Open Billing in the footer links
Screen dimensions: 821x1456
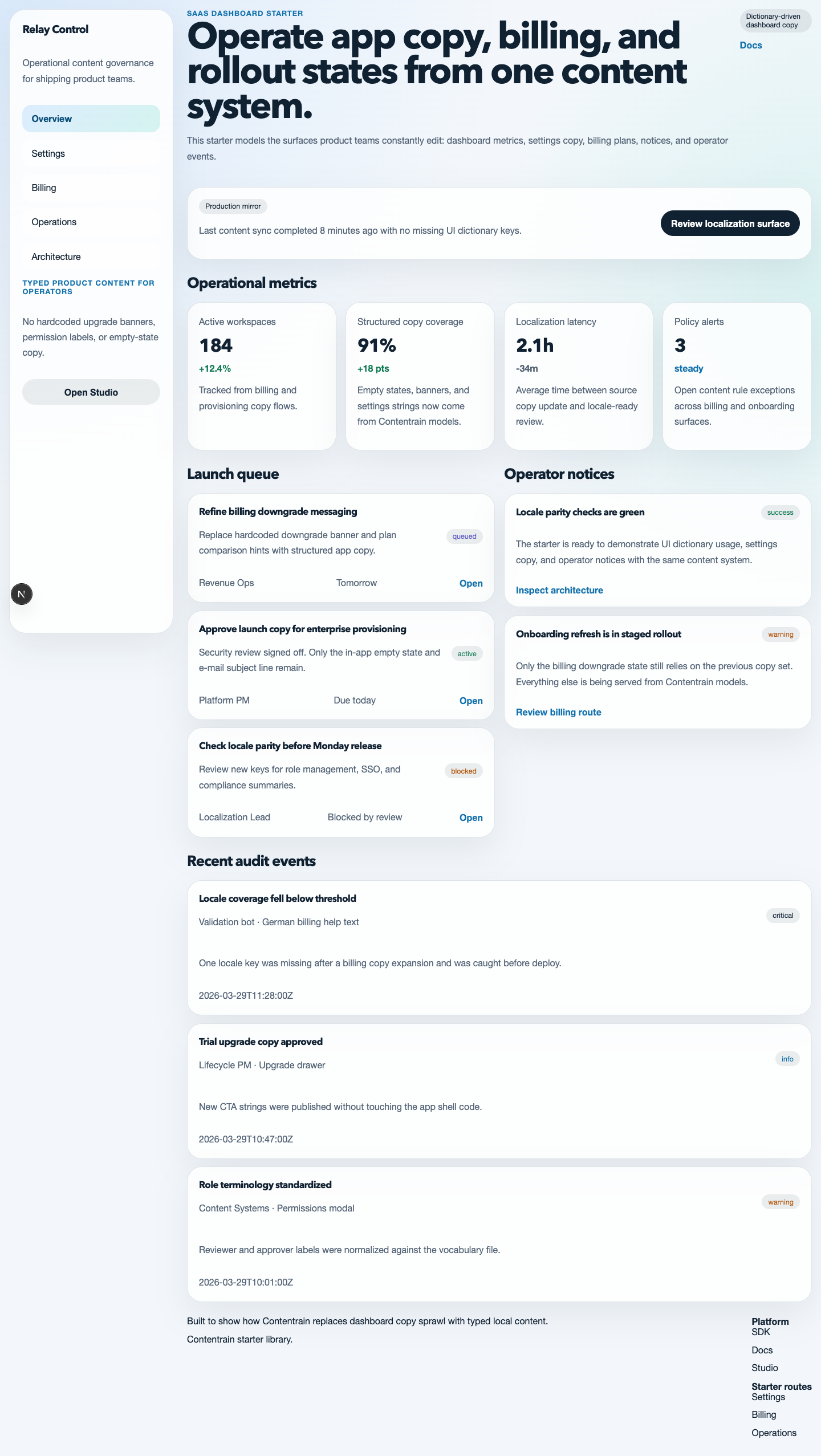click(764, 1414)
